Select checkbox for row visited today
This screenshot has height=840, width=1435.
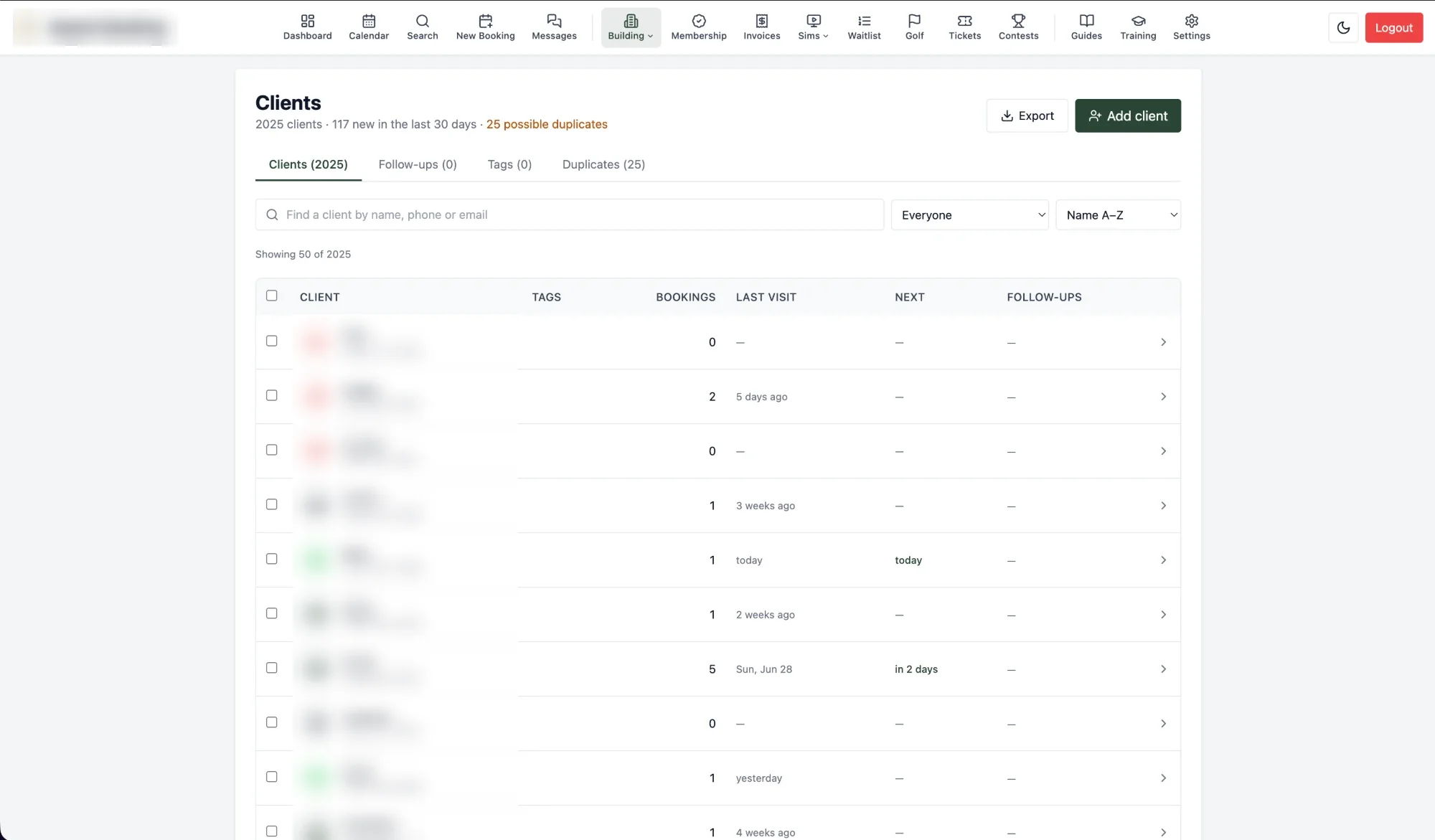coord(271,559)
